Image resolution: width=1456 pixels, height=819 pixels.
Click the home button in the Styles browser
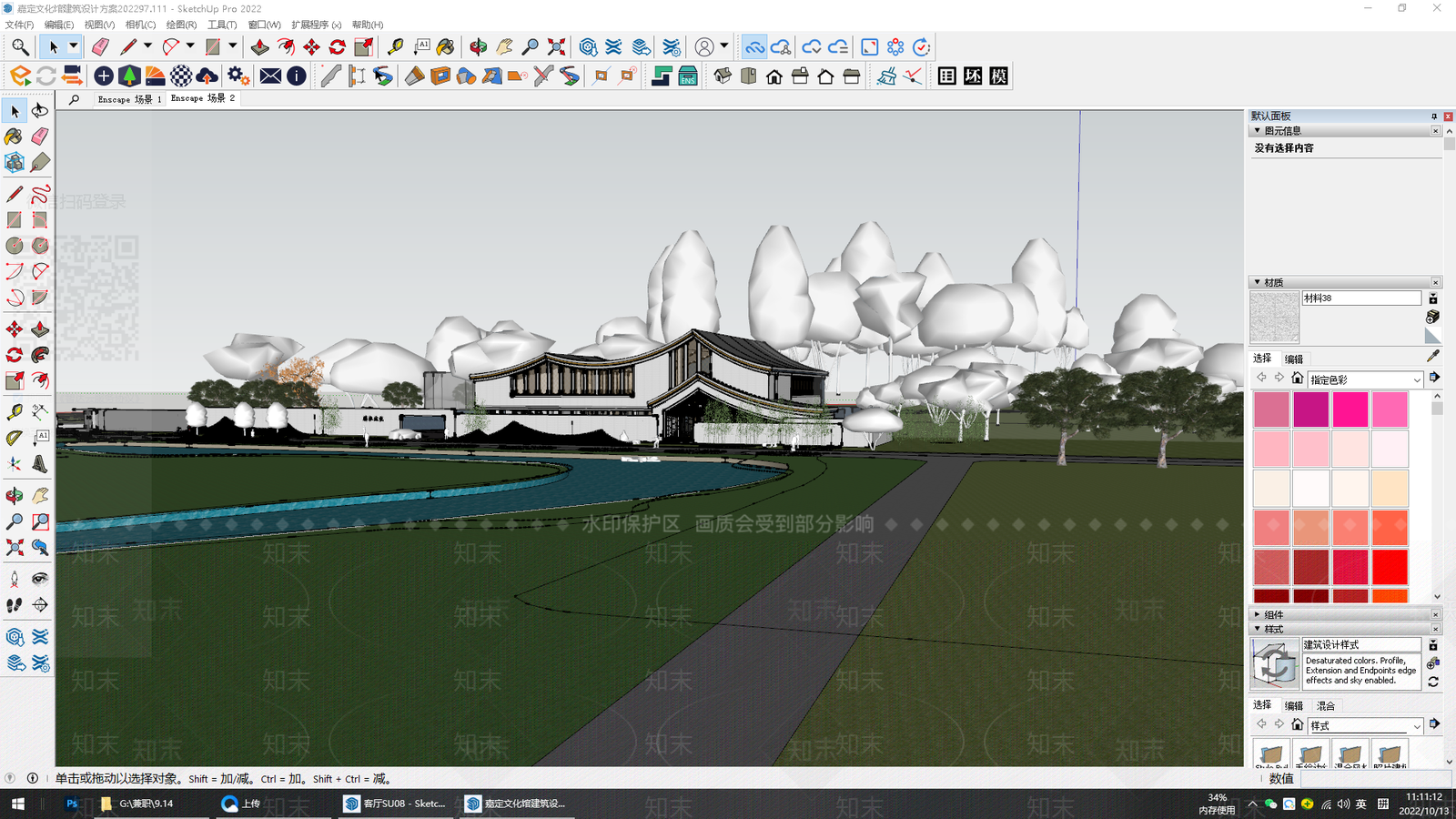tap(1298, 724)
